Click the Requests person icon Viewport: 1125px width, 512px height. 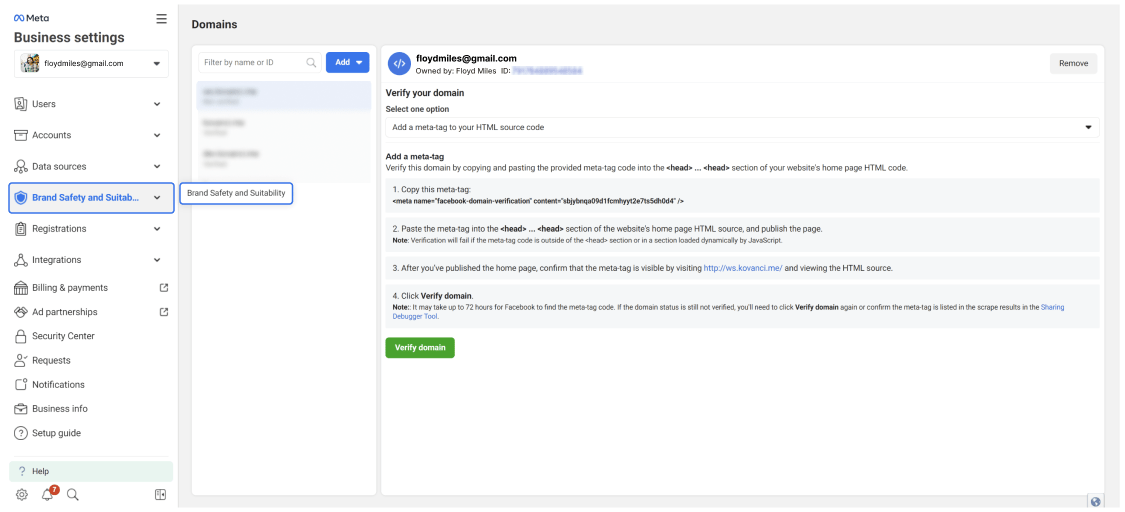(x=21, y=360)
